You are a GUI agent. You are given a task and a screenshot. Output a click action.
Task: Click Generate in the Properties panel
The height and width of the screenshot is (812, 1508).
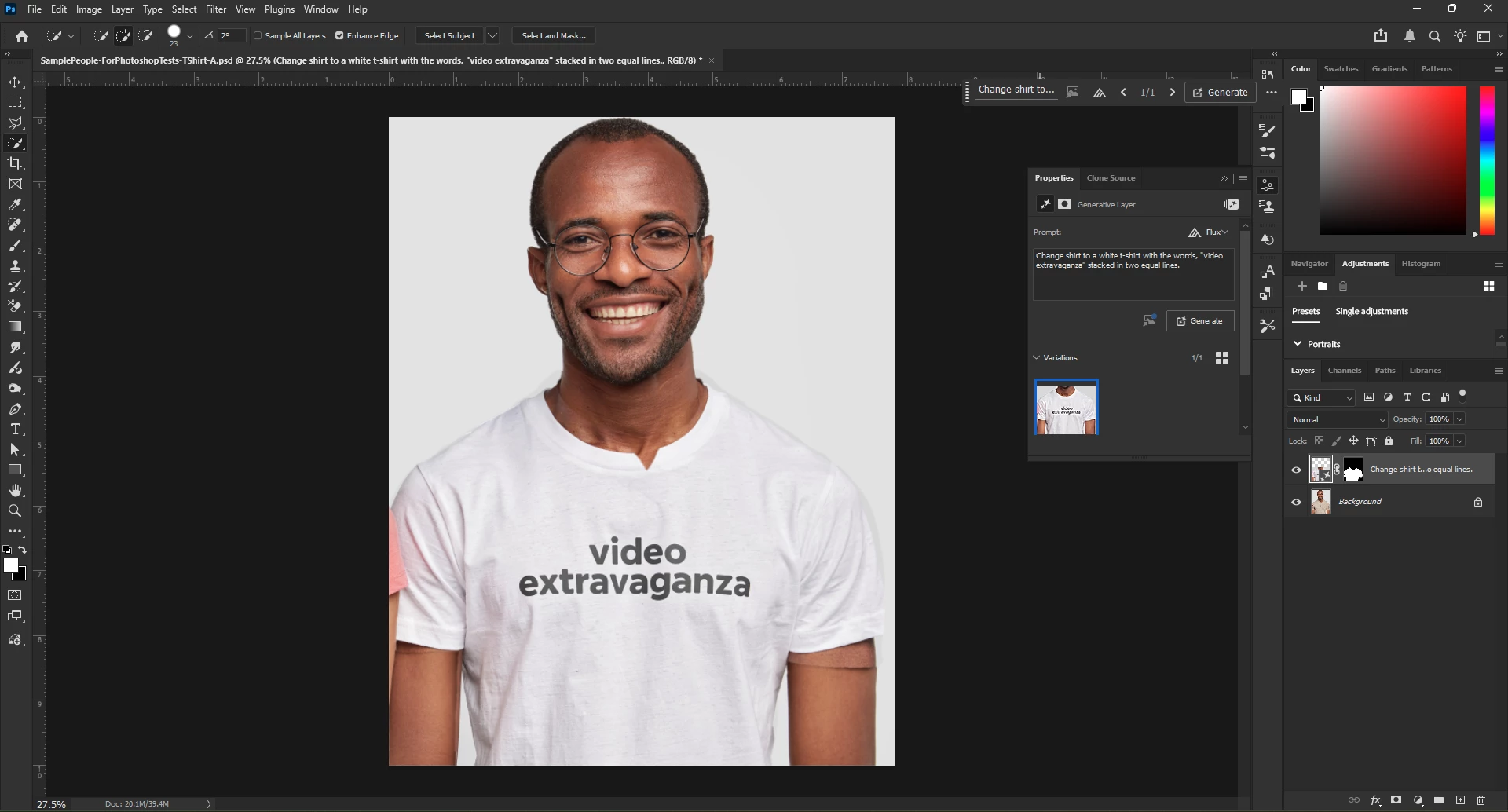tap(1199, 321)
